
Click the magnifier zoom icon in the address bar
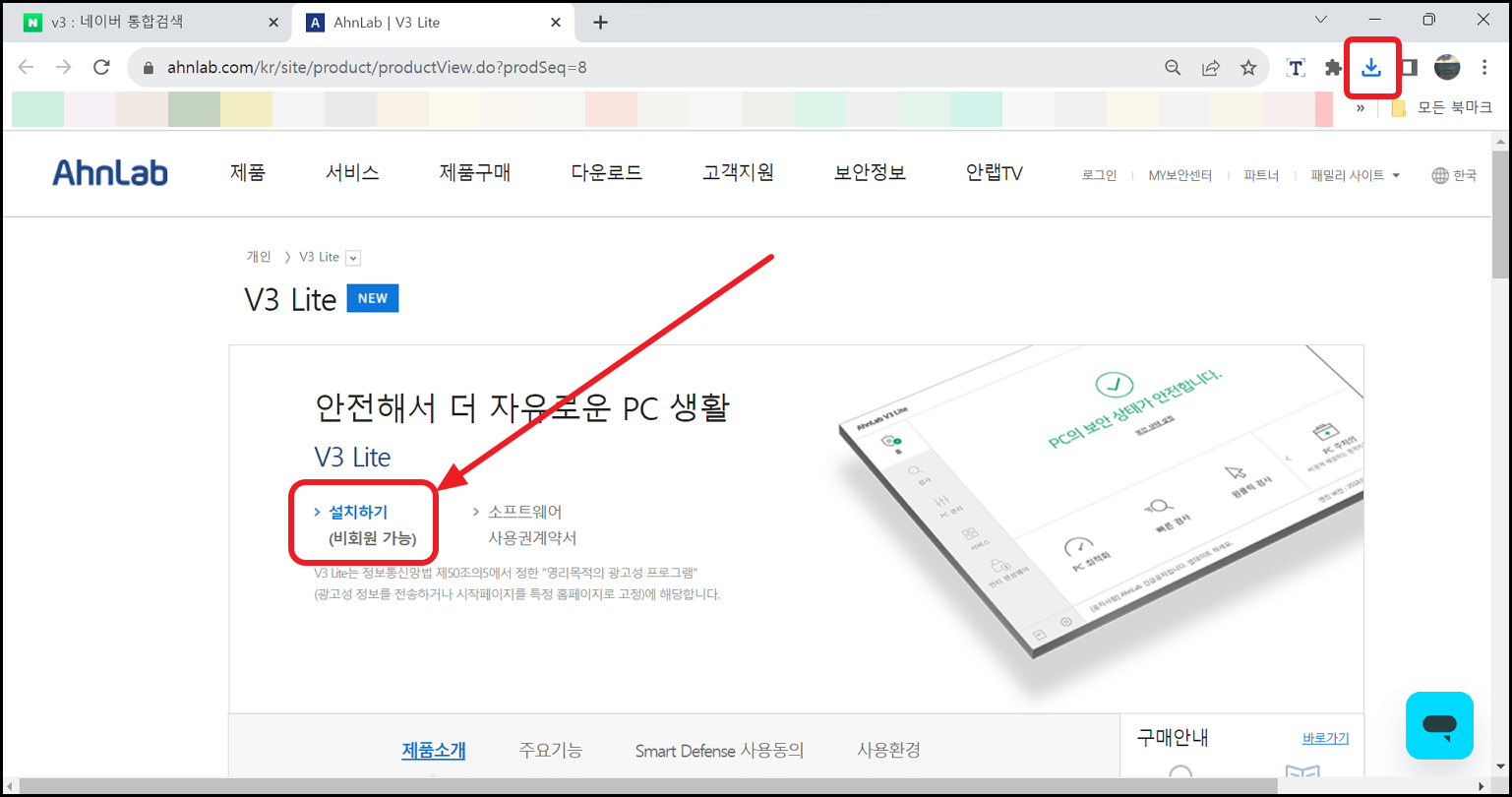[x=1173, y=67]
